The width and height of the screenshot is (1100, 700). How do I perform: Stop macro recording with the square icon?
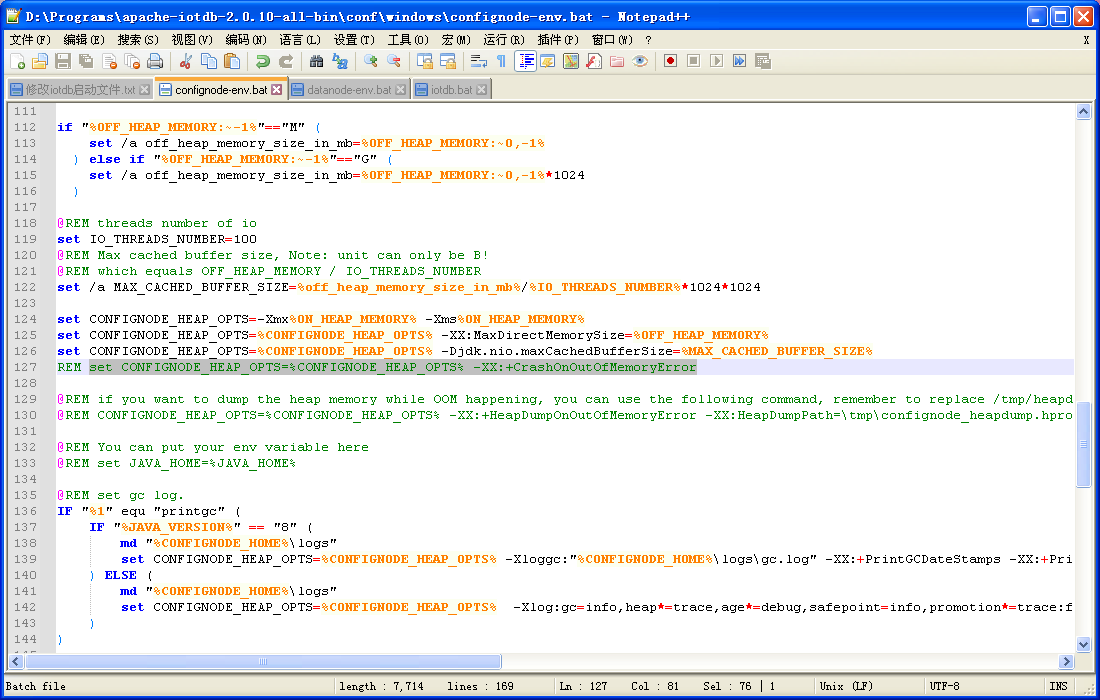(693, 62)
